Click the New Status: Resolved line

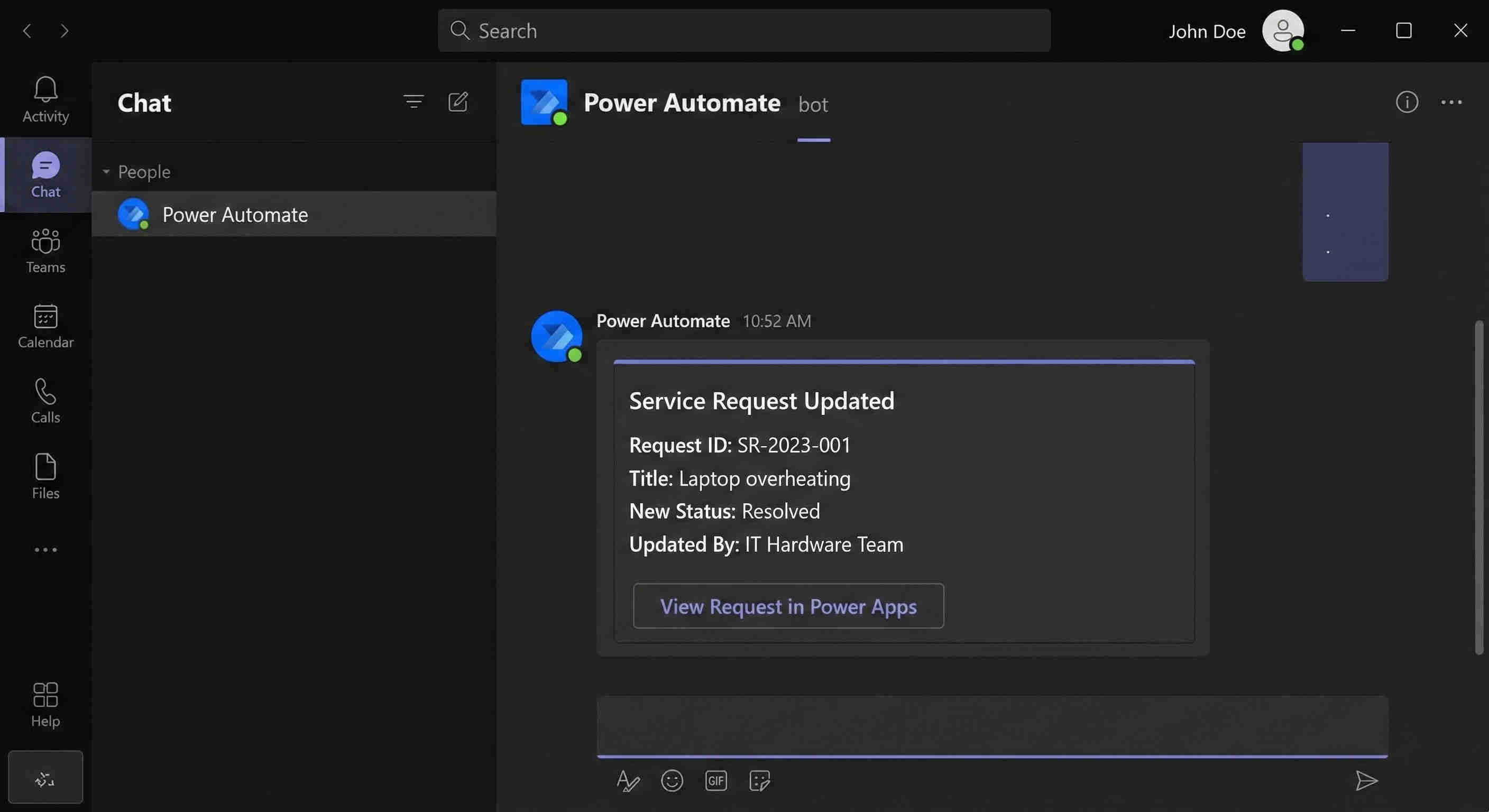coord(724,512)
